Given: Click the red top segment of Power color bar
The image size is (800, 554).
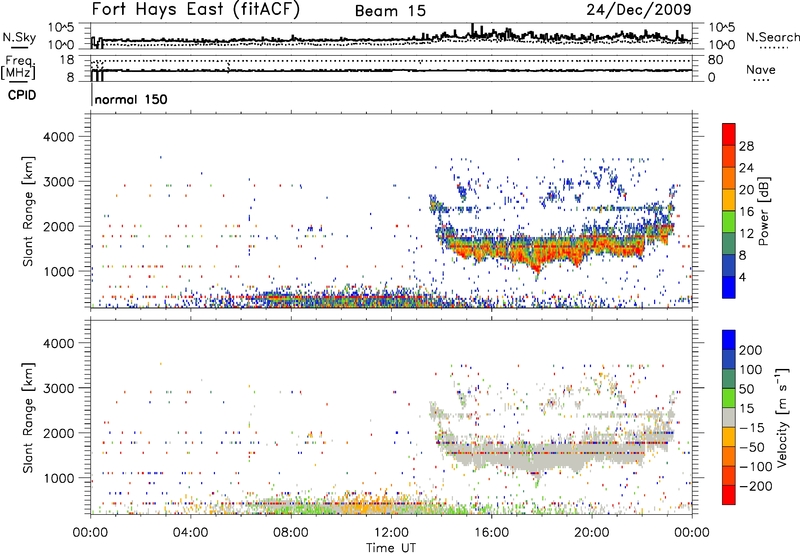Looking at the screenshot, I should click(729, 134).
